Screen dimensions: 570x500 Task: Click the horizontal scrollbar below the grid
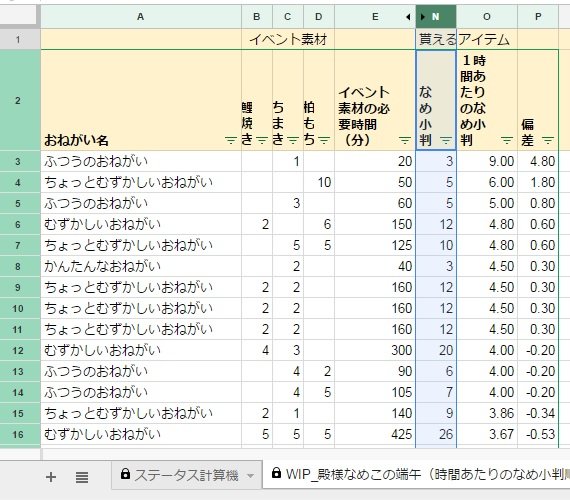[x=305, y=454]
